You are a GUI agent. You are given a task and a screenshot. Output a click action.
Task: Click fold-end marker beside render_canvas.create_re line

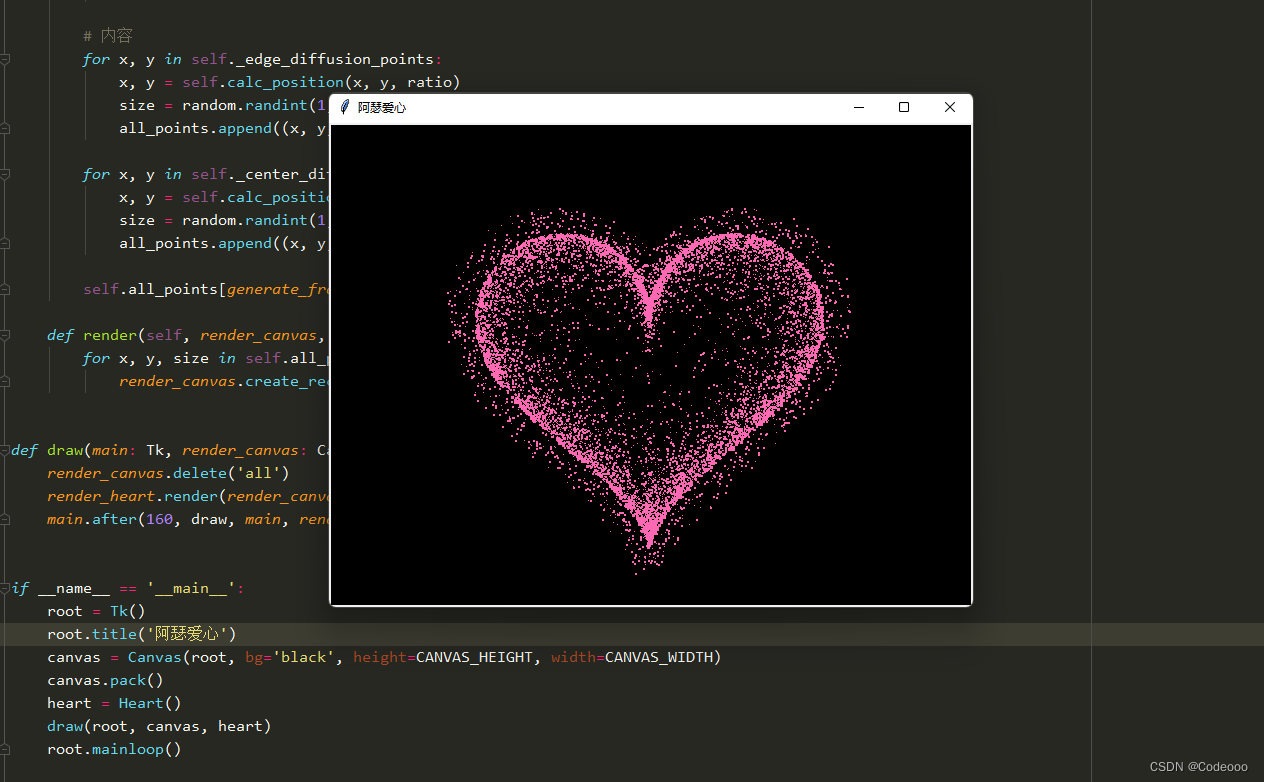5,382
